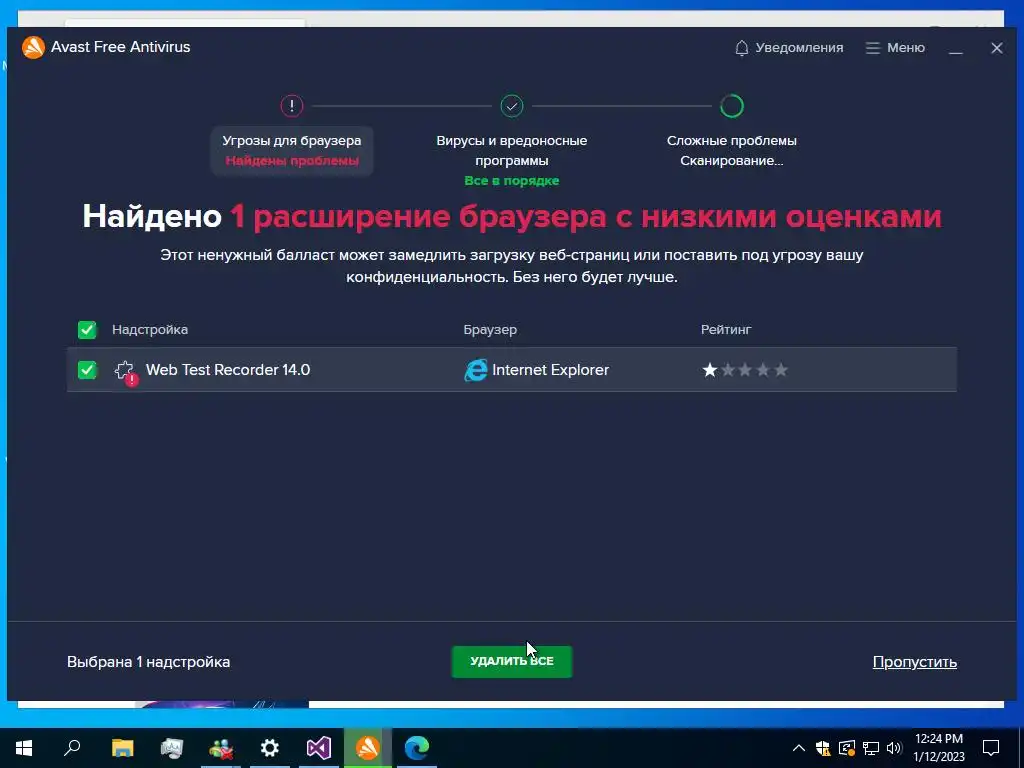Open the Windows Start menu
Screen dimensions: 1024x768
[x=24, y=748]
